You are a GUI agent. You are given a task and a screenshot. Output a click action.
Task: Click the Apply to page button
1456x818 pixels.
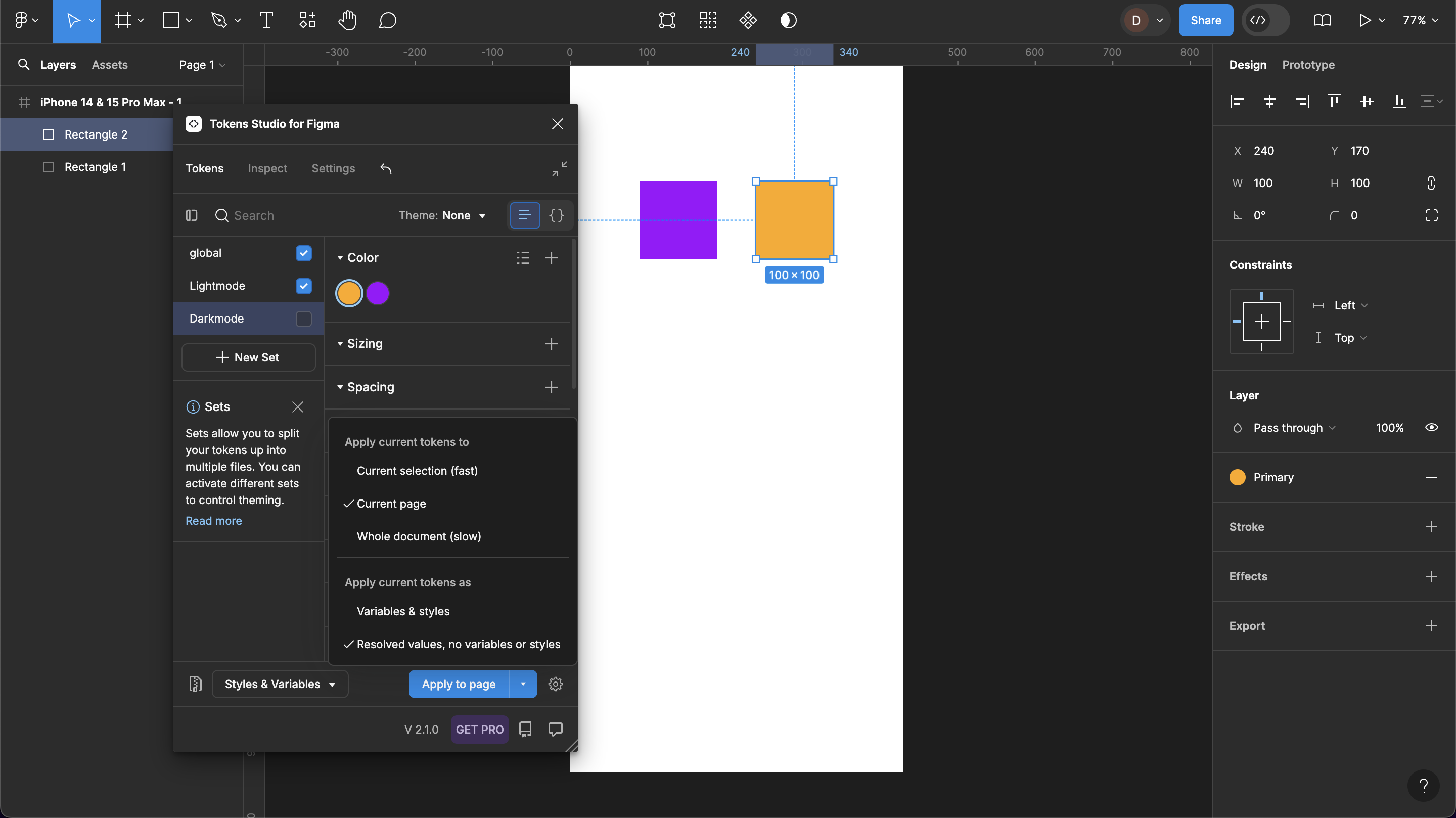point(459,684)
